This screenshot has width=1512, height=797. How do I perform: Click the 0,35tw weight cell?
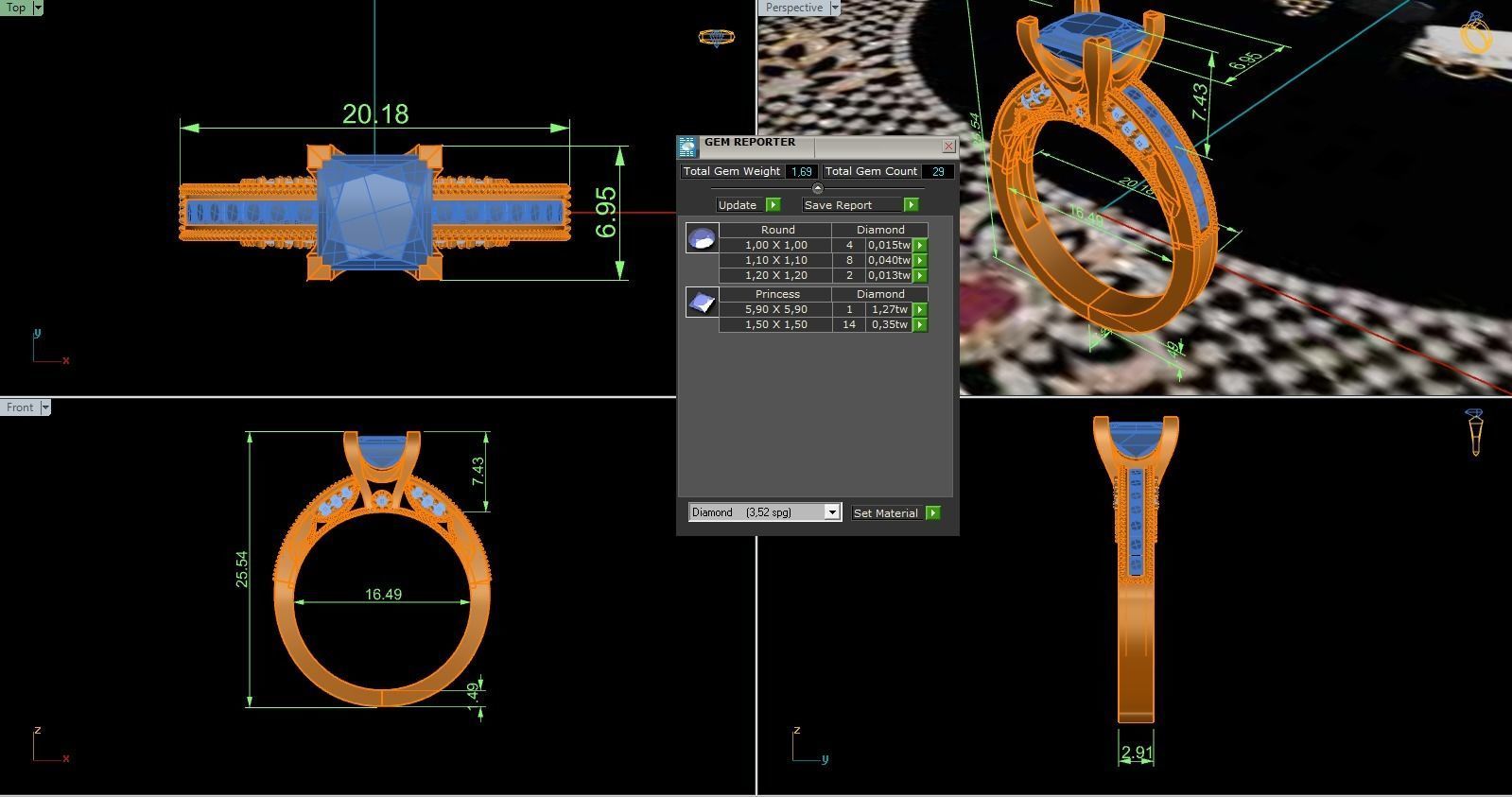889,324
